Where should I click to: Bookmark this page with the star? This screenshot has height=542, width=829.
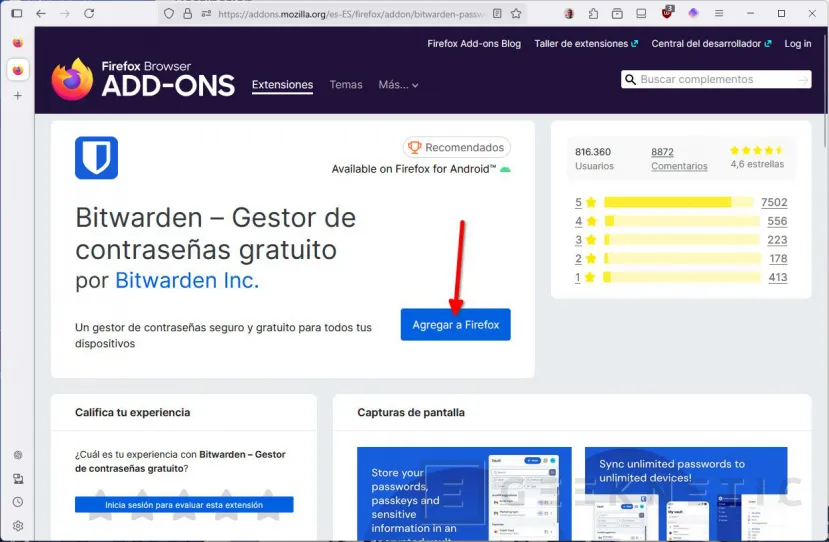(516, 14)
